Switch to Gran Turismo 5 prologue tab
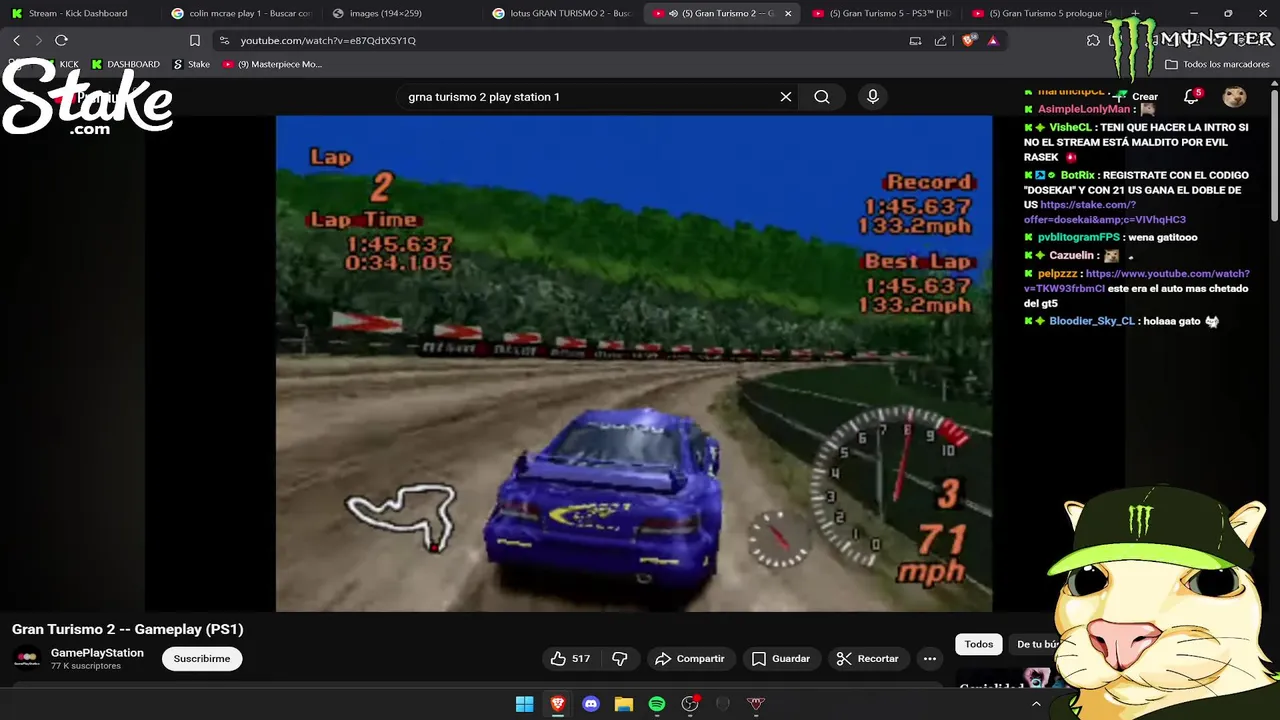 click(1040, 13)
